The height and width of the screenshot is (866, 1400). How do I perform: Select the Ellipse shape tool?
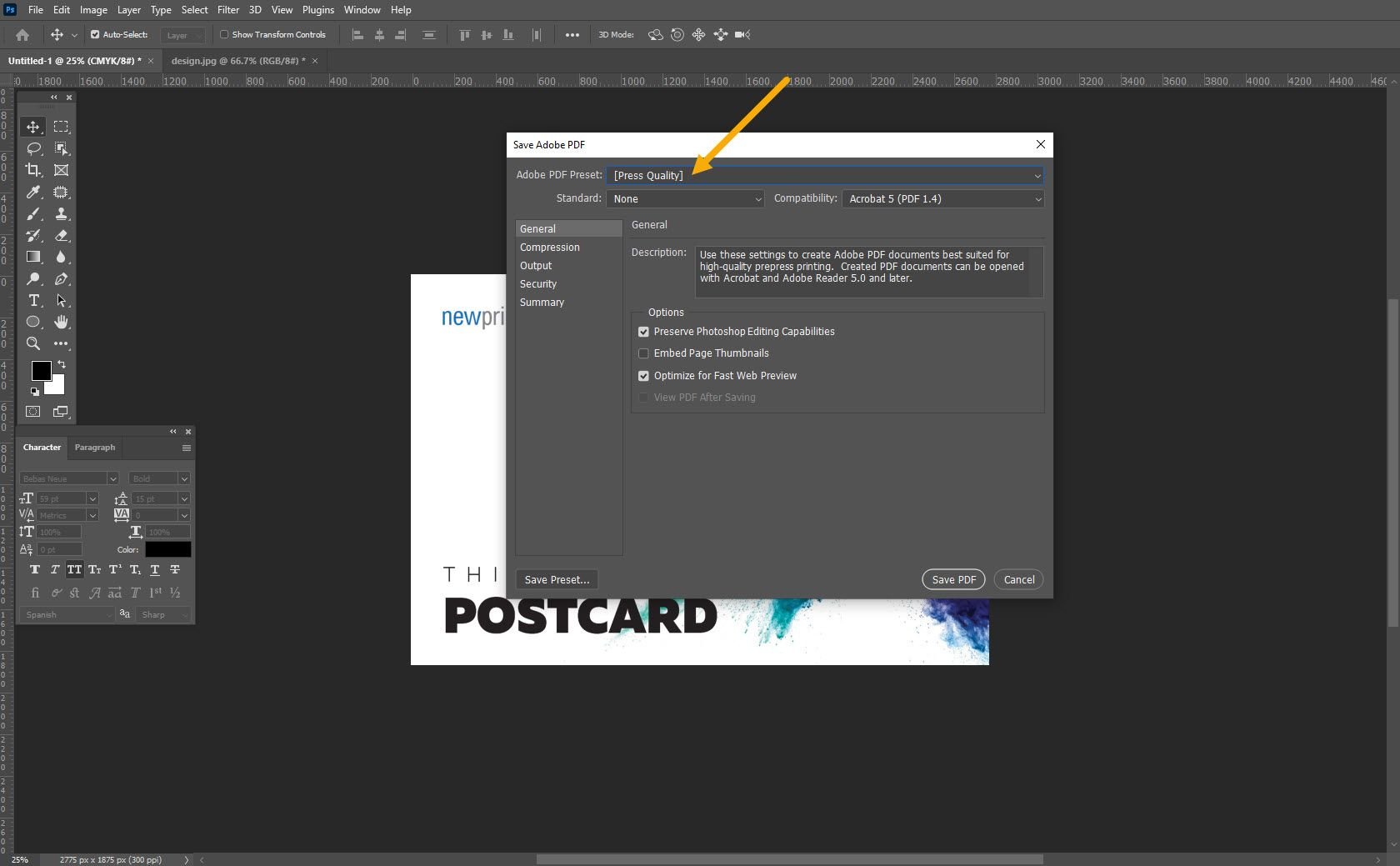[x=33, y=322]
